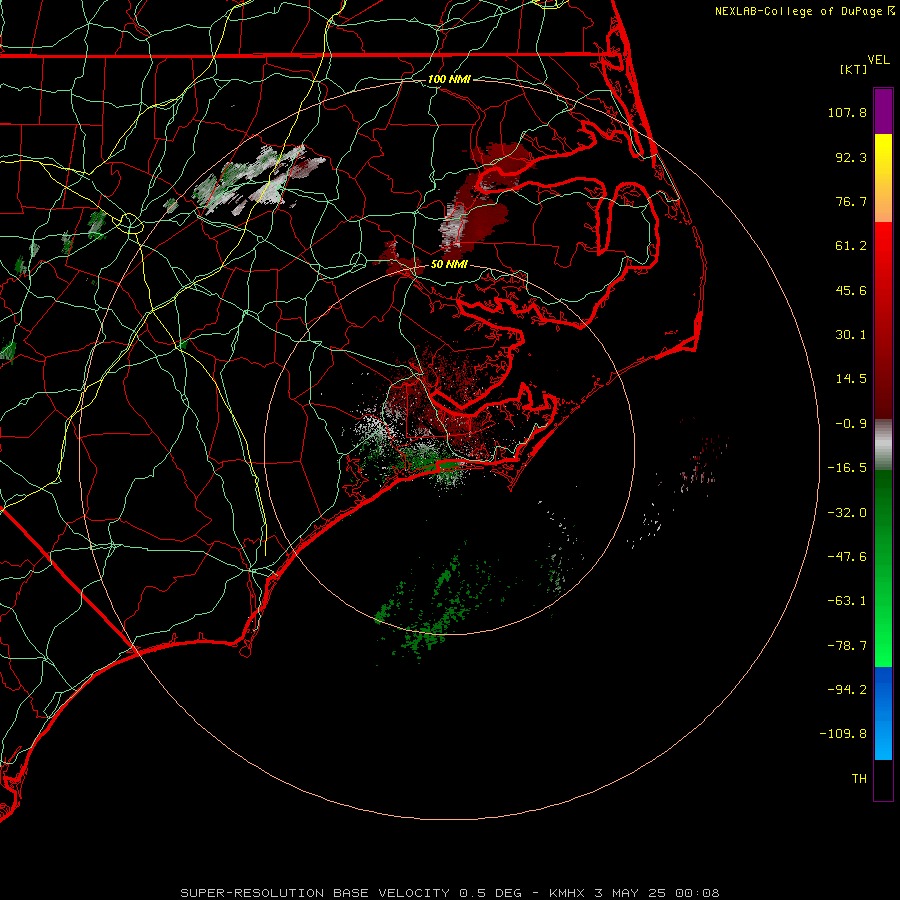Click the Super-Resolution Base Velocity caption at bottom
The image size is (900, 900).
449,893
